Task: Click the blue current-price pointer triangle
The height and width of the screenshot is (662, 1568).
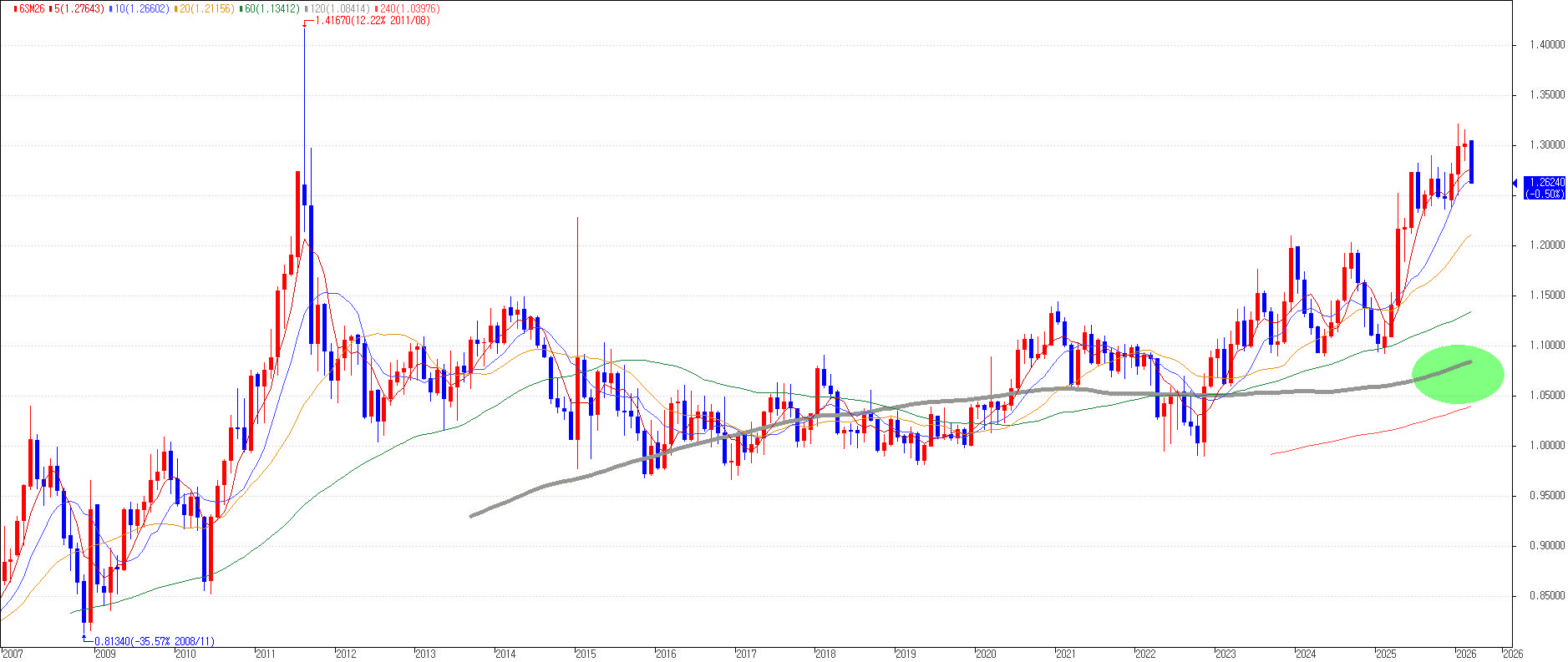Action: pyautogui.click(x=1515, y=184)
